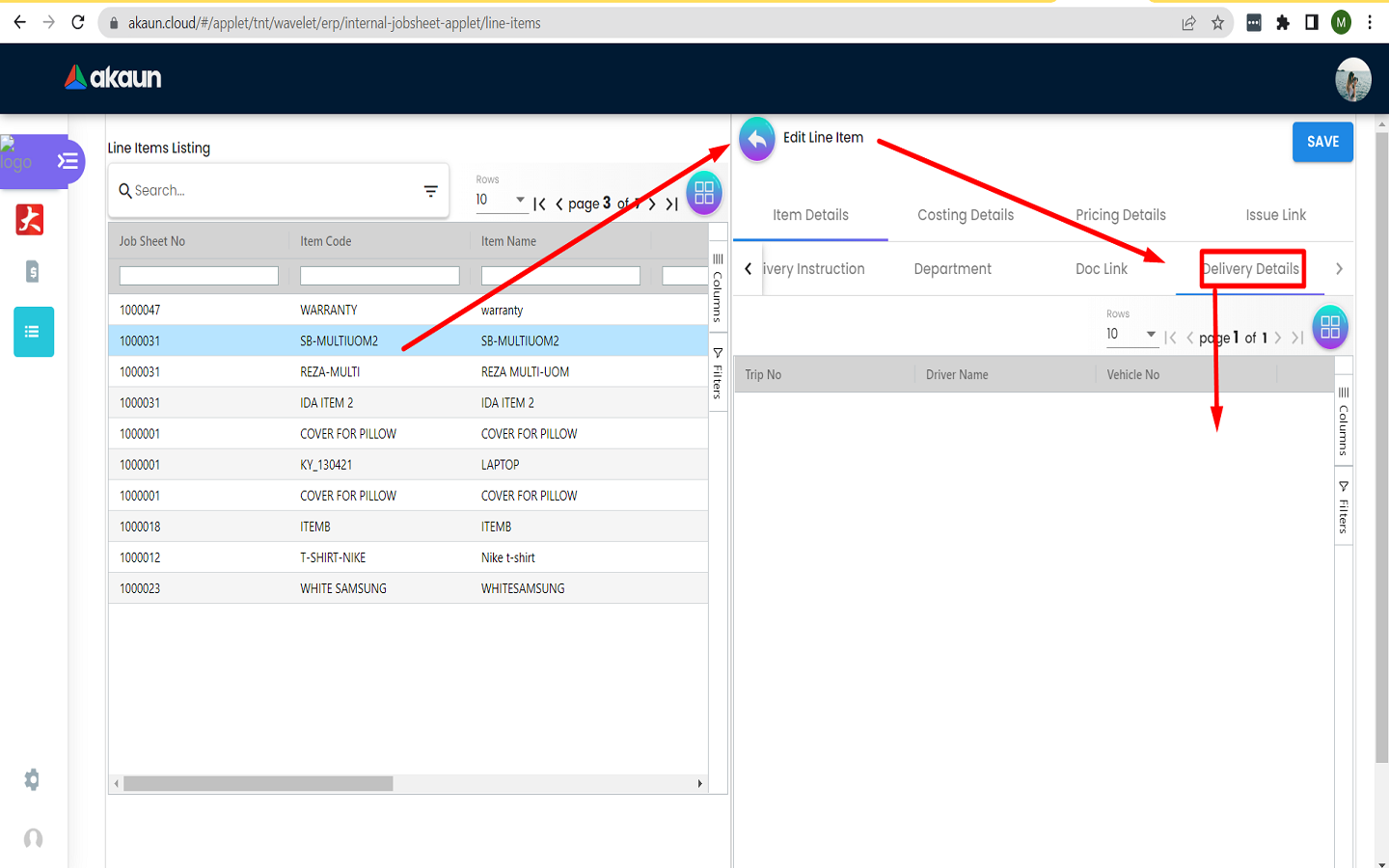1389x868 pixels.
Task: Click the SAVE button
Action: click(1321, 142)
